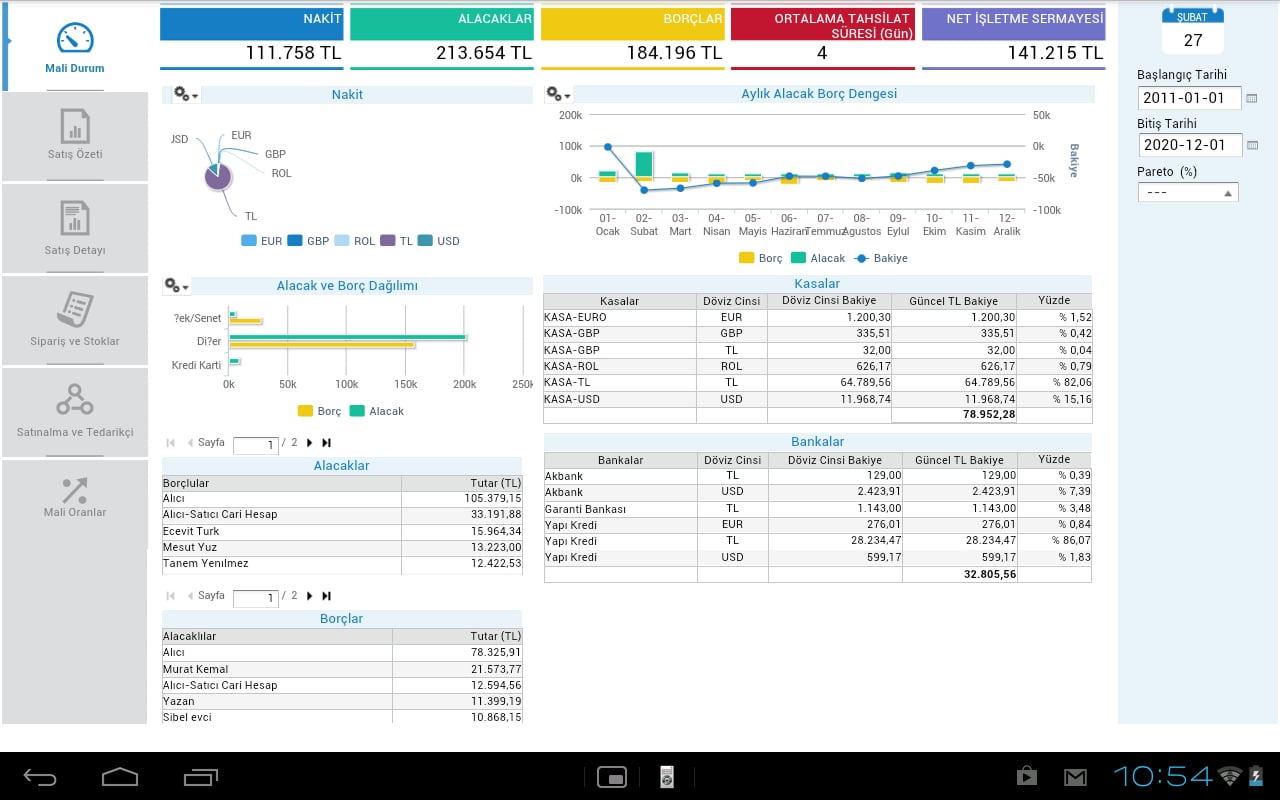Screen dimensions: 1280x800
Task: Toggle TL legend in Nakit chart
Action: [x=397, y=241]
